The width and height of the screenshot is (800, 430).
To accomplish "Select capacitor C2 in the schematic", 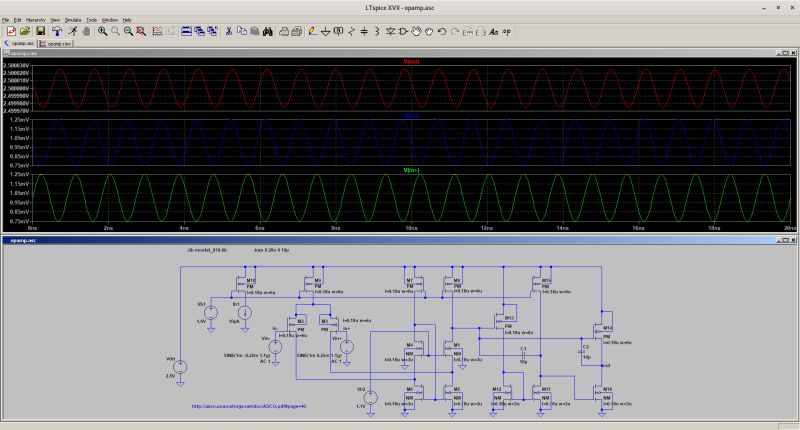I will (581, 351).
